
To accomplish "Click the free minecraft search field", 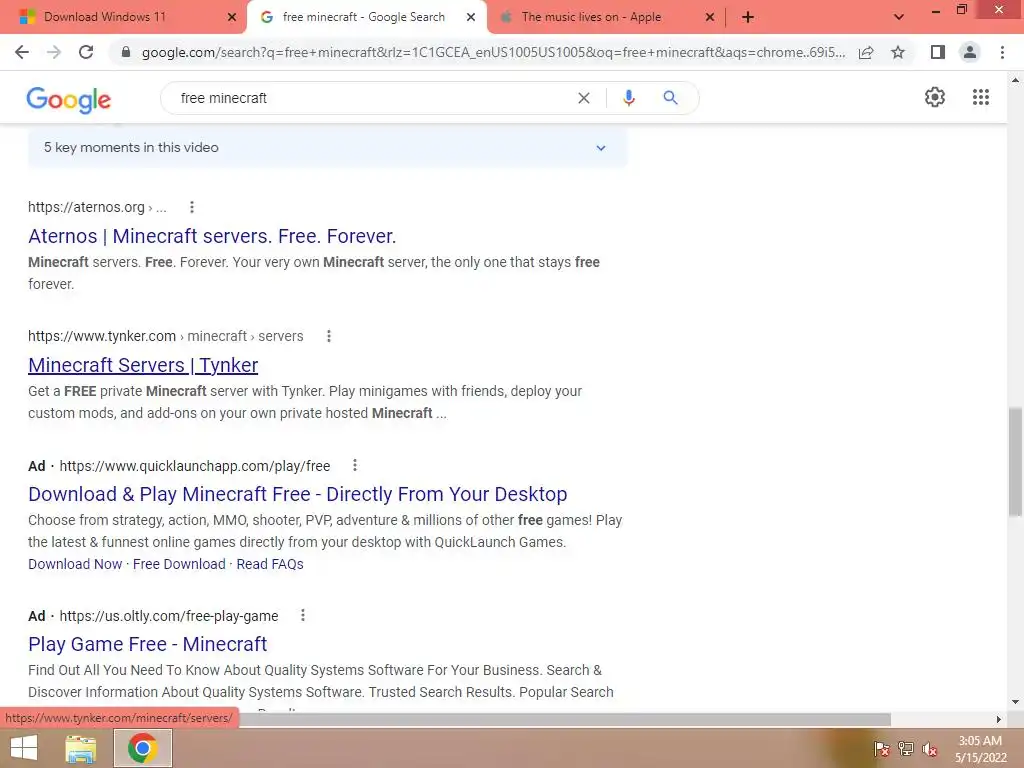I will coord(372,98).
